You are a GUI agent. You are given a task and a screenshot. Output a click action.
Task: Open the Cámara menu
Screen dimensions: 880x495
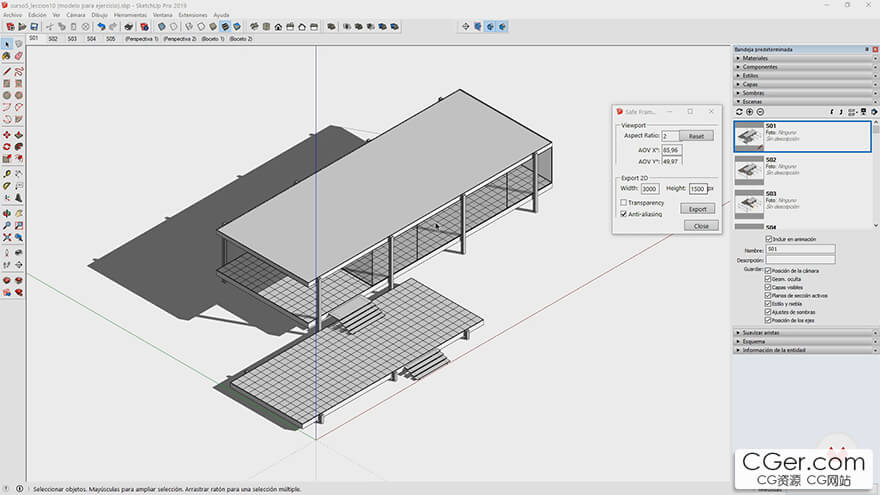click(x=76, y=15)
